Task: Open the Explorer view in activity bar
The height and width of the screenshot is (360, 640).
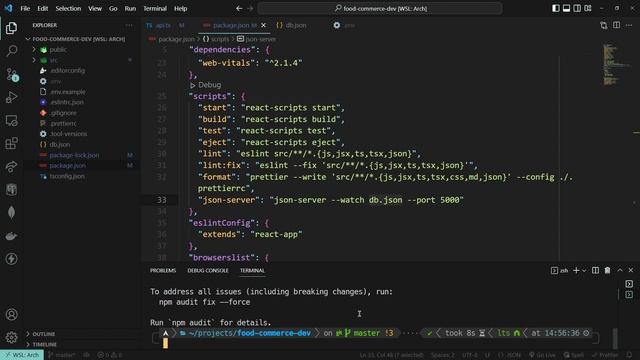Action: click(x=11, y=28)
